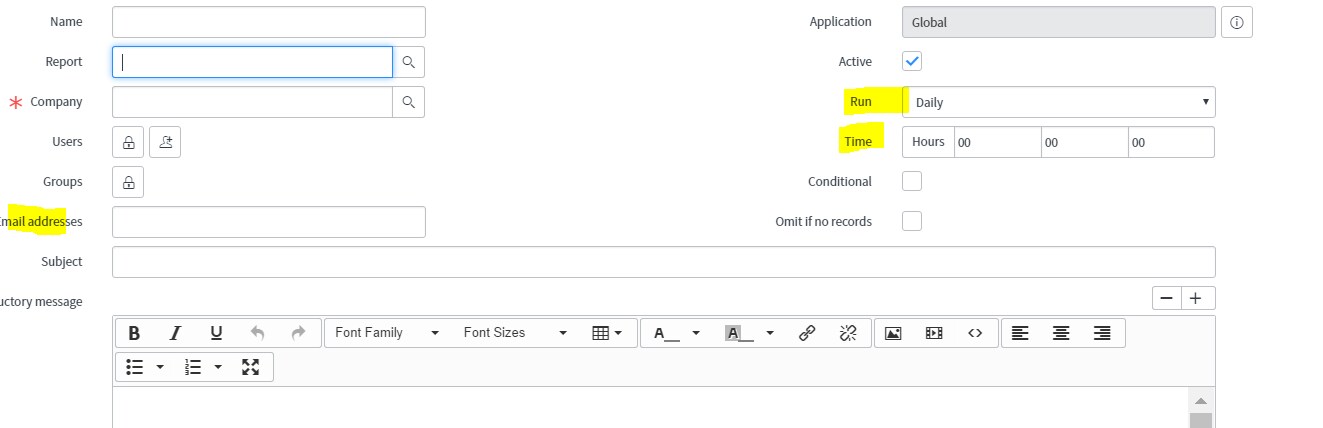The width and height of the screenshot is (1323, 428).
Task: Toggle fullscreen editor mode
Action: (251, 367)
